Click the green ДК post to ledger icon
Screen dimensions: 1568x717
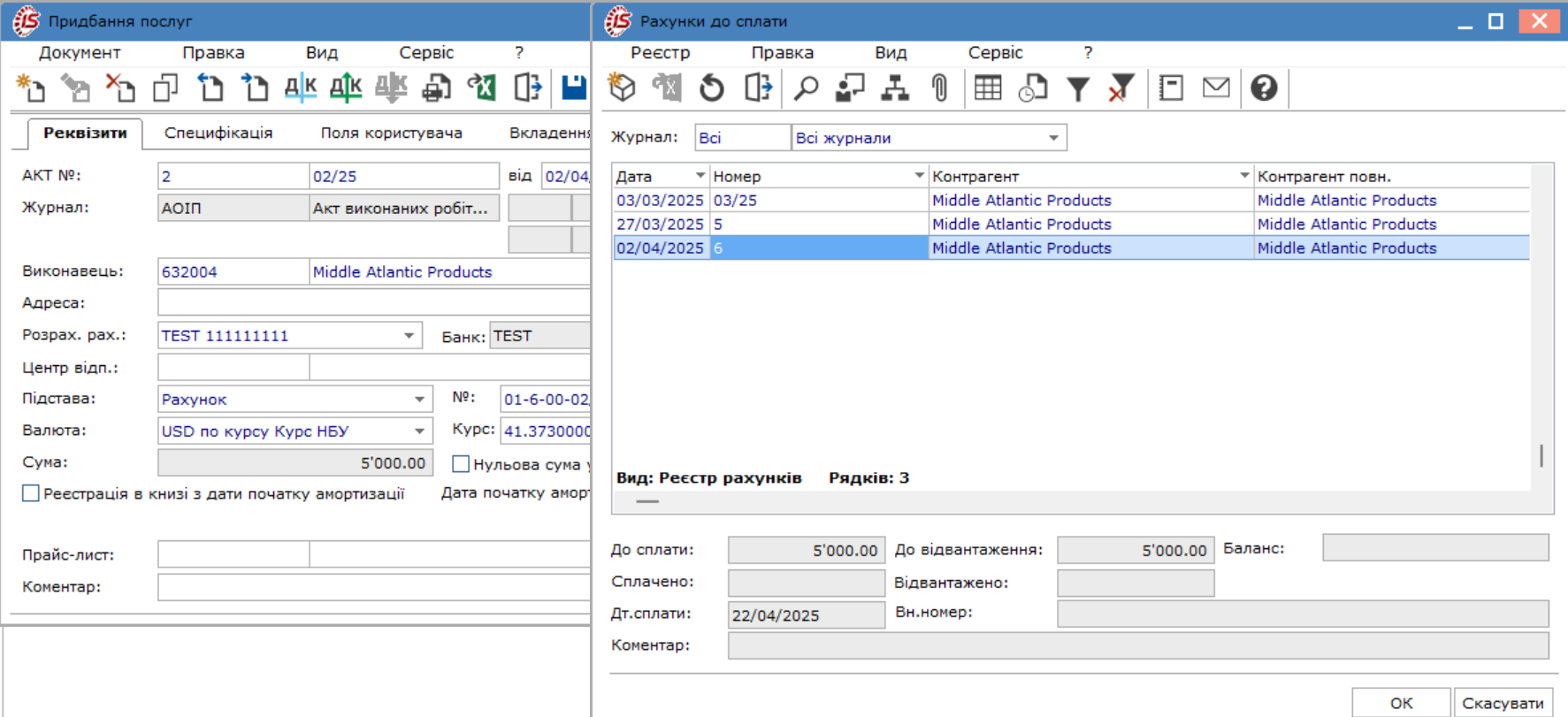click(x=346, y=88)
